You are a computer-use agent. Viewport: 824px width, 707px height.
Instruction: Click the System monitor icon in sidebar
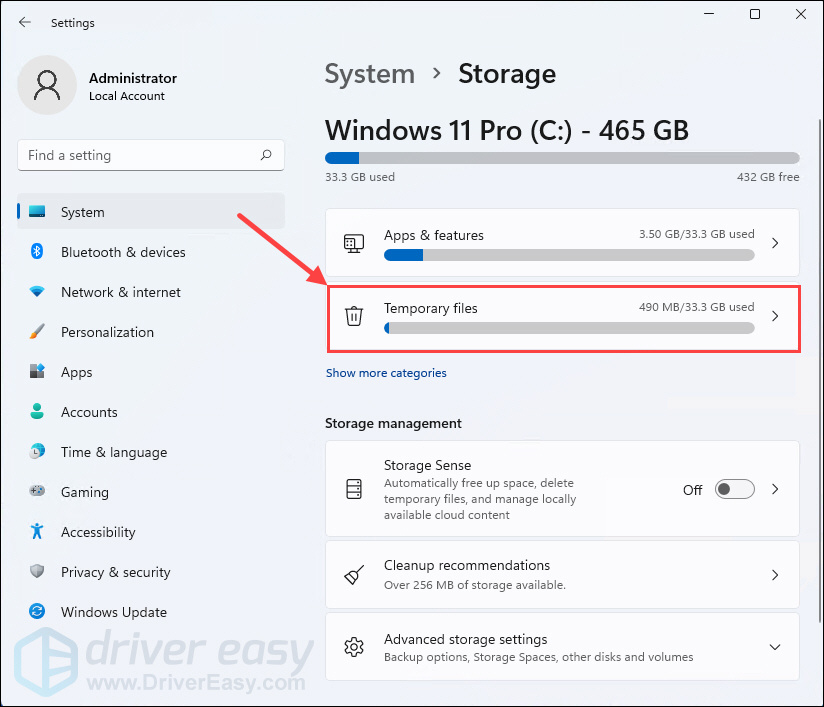tap(37, 211)
